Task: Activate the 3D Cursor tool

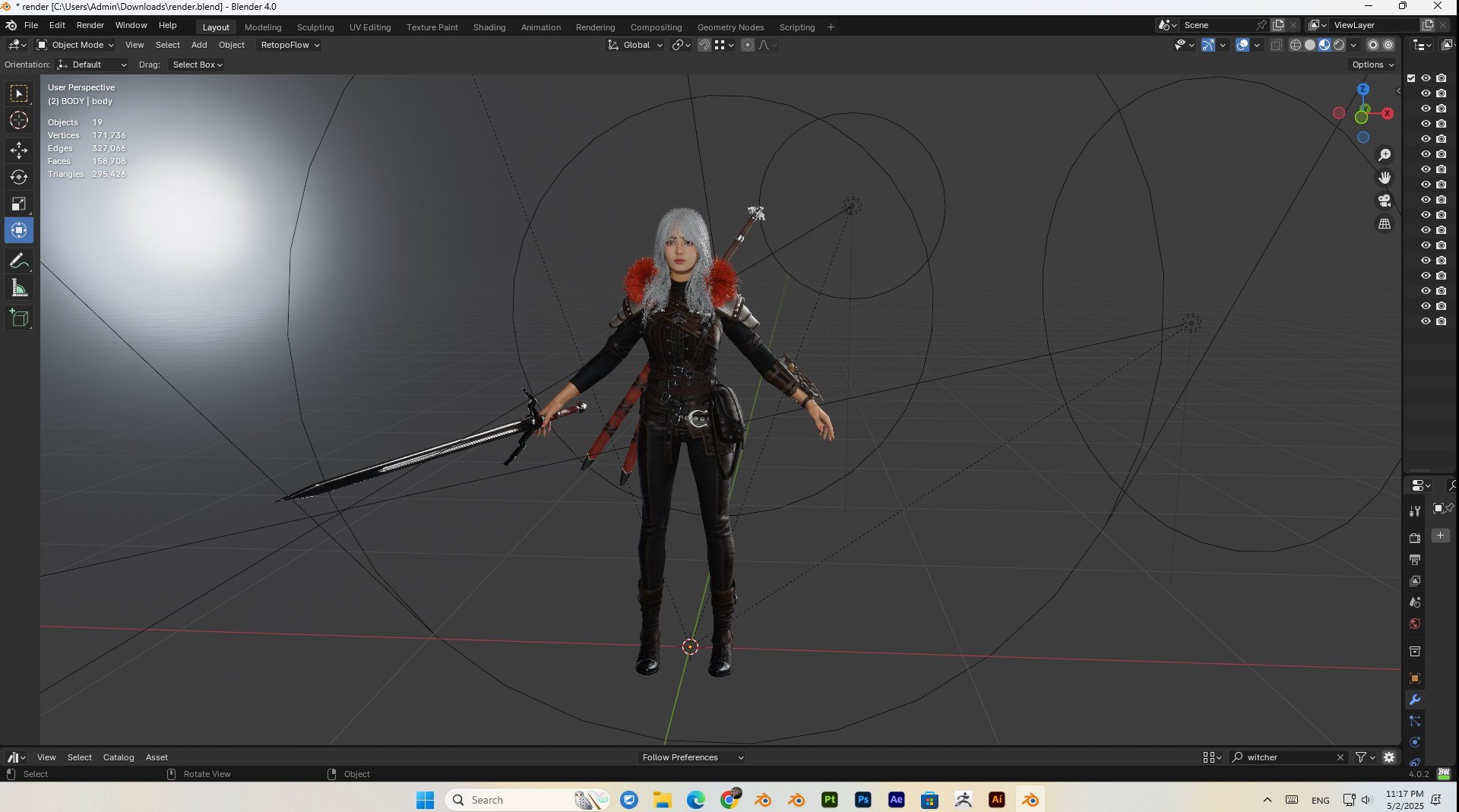Action: tap(19, 120)
